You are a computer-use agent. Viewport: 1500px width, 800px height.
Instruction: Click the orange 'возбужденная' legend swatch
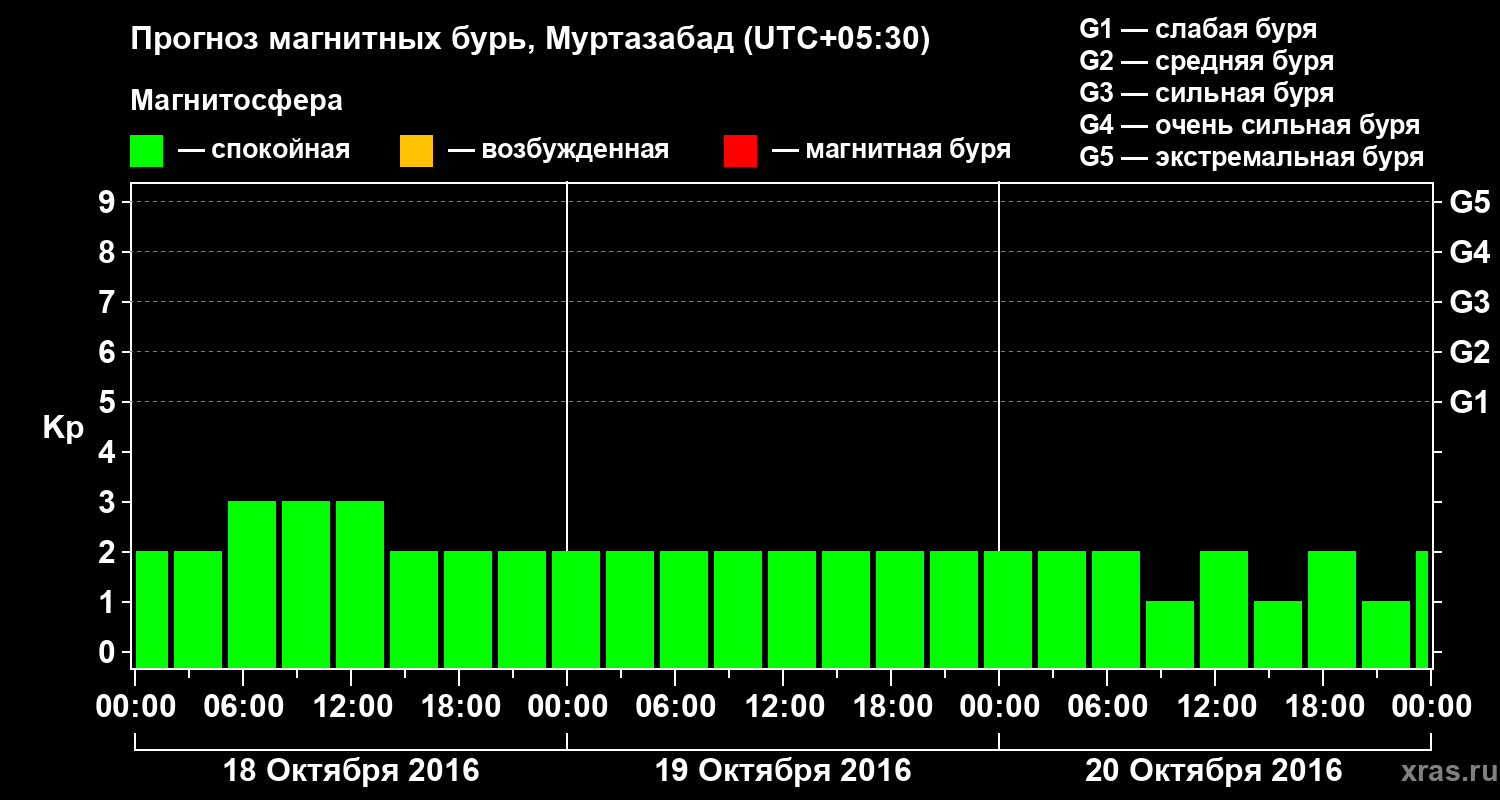pos(416,151)
